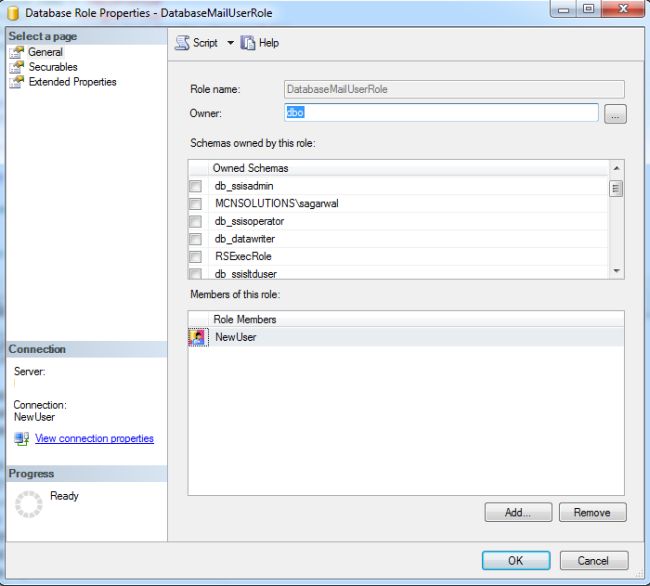Click the connection properties computer icon
650x586 pixels.
pos(22,438)
